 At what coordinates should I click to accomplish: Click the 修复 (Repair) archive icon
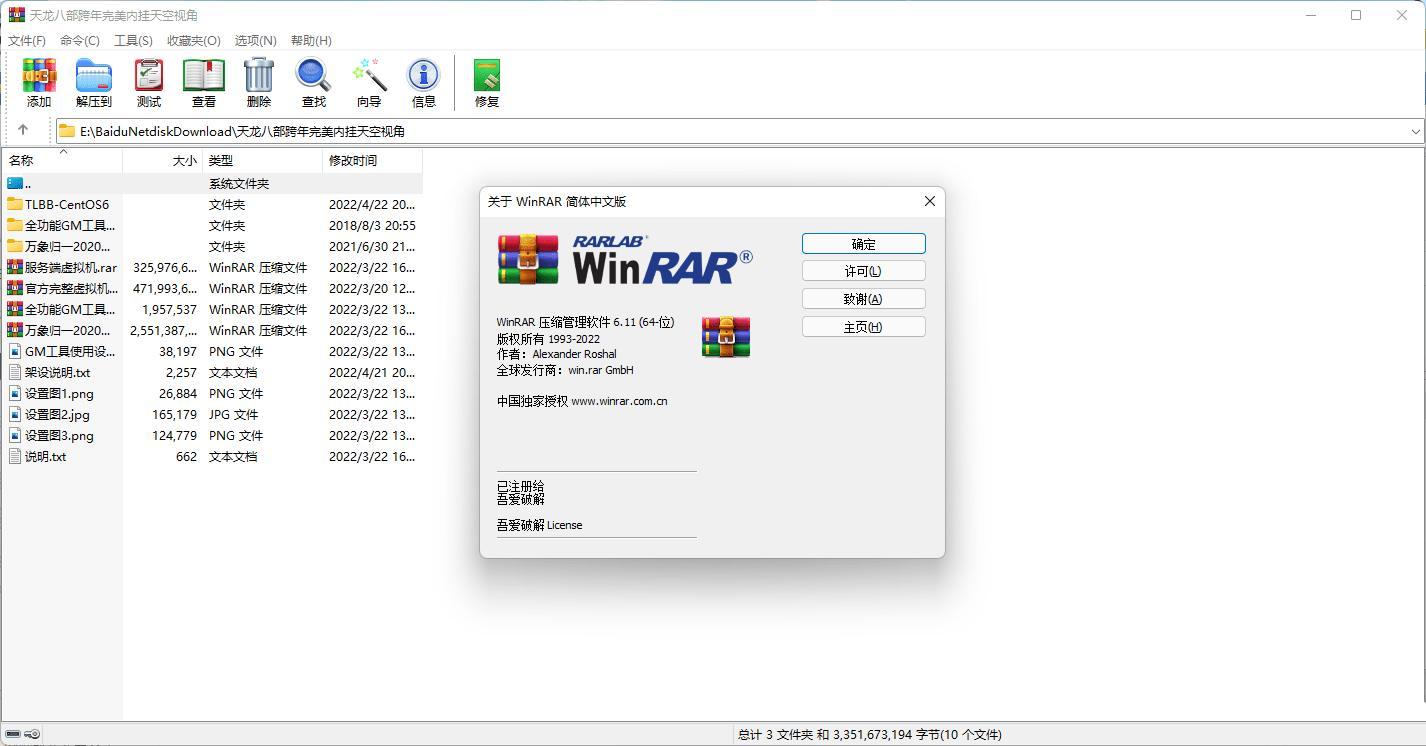[x=486, y=82]
